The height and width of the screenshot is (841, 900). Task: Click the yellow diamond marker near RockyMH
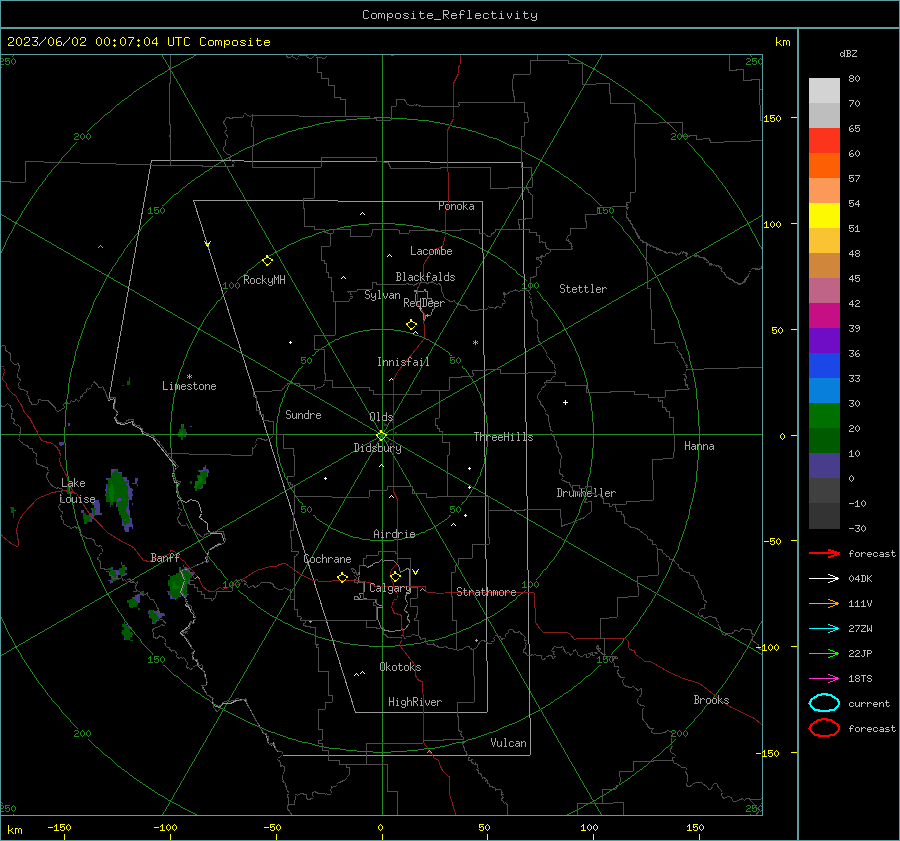coord(267,261)
